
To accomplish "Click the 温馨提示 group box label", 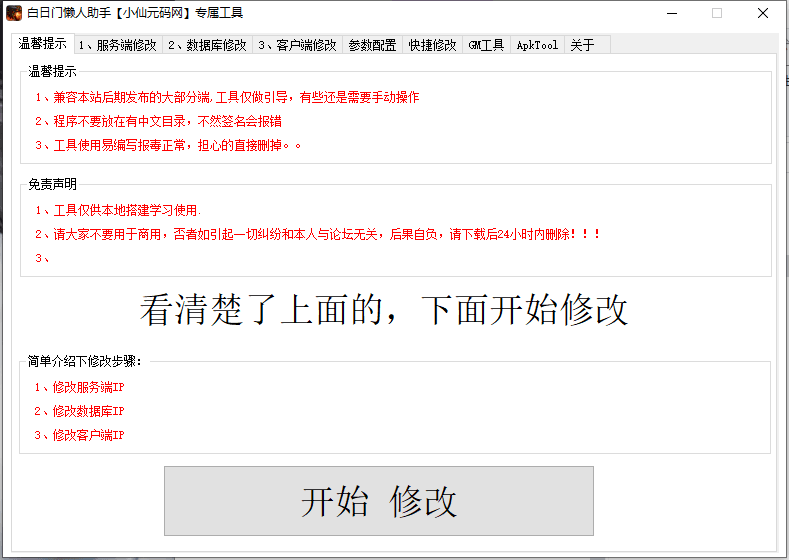I will [52, 71].
